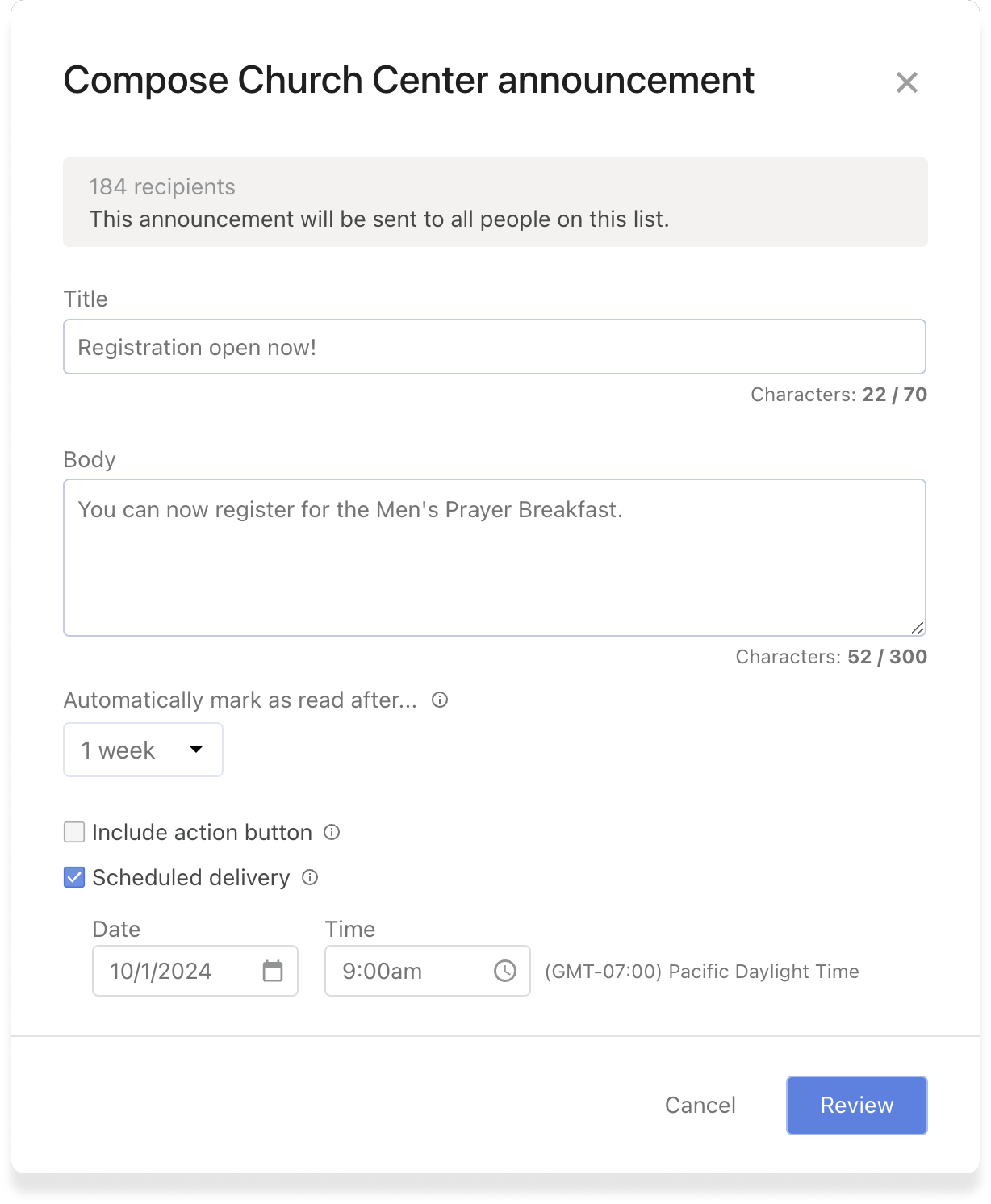Click the 184 recipients info banner
This screenshot has width=991, height=1204.
coord(495,203)
